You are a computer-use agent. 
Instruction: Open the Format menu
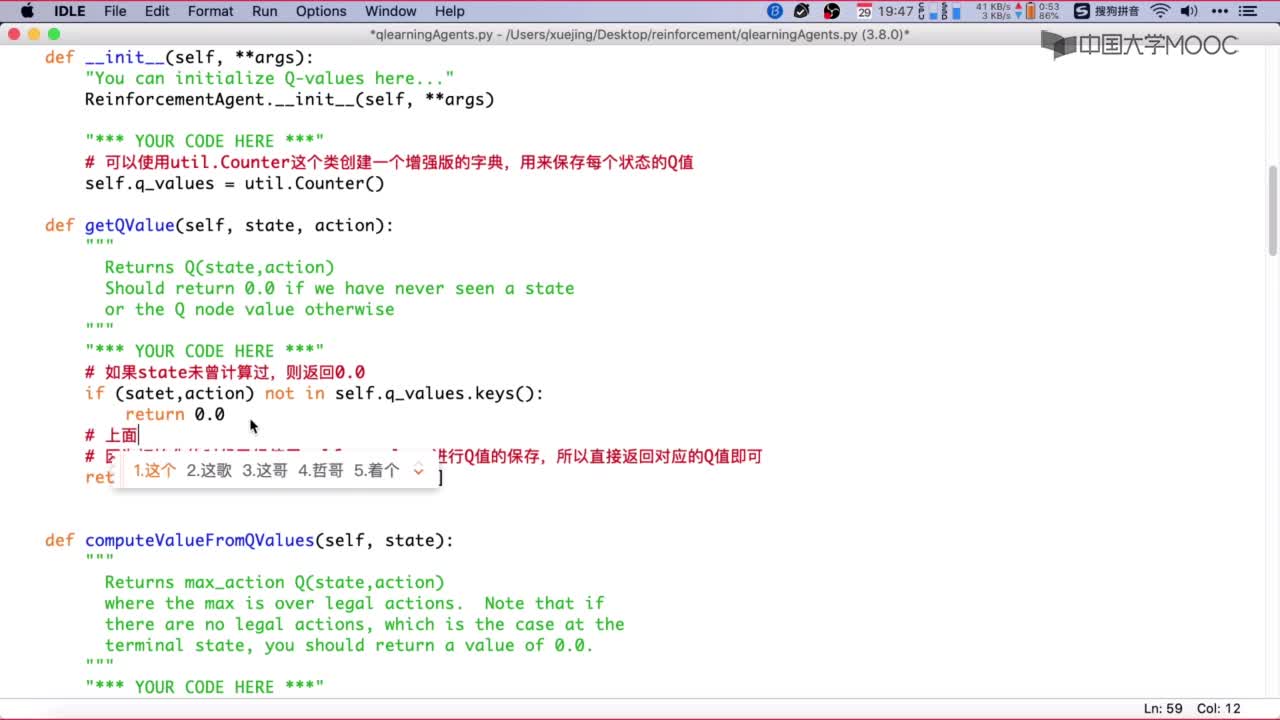coord(210,11)
